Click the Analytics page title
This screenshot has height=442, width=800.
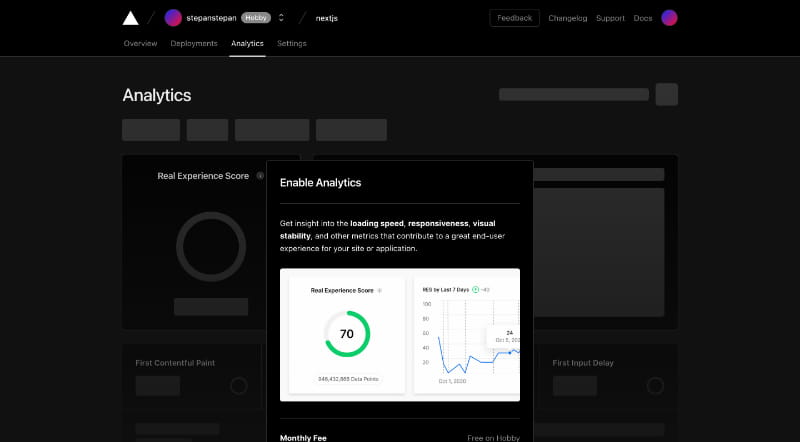click(157, 95)
